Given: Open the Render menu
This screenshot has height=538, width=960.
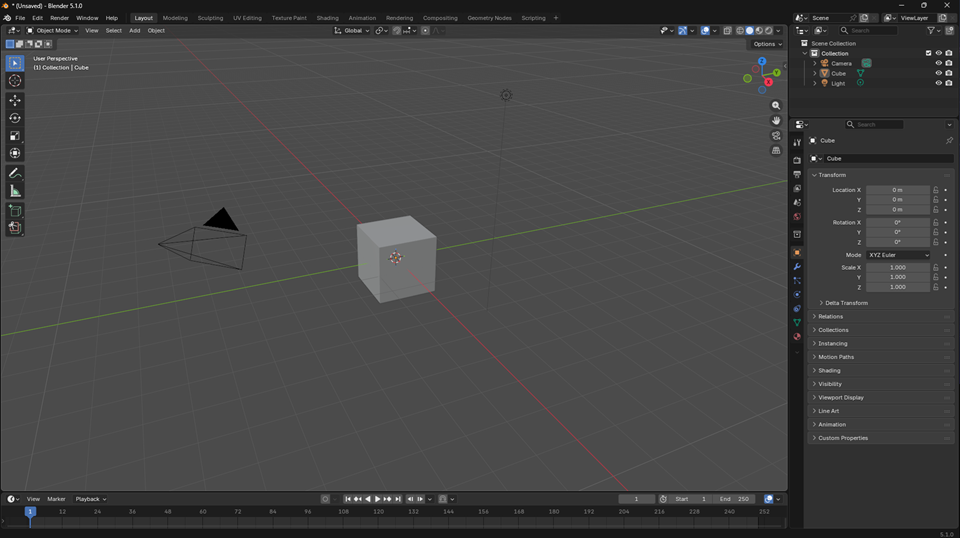Looking at the screenshot, I should coord(60,18).
